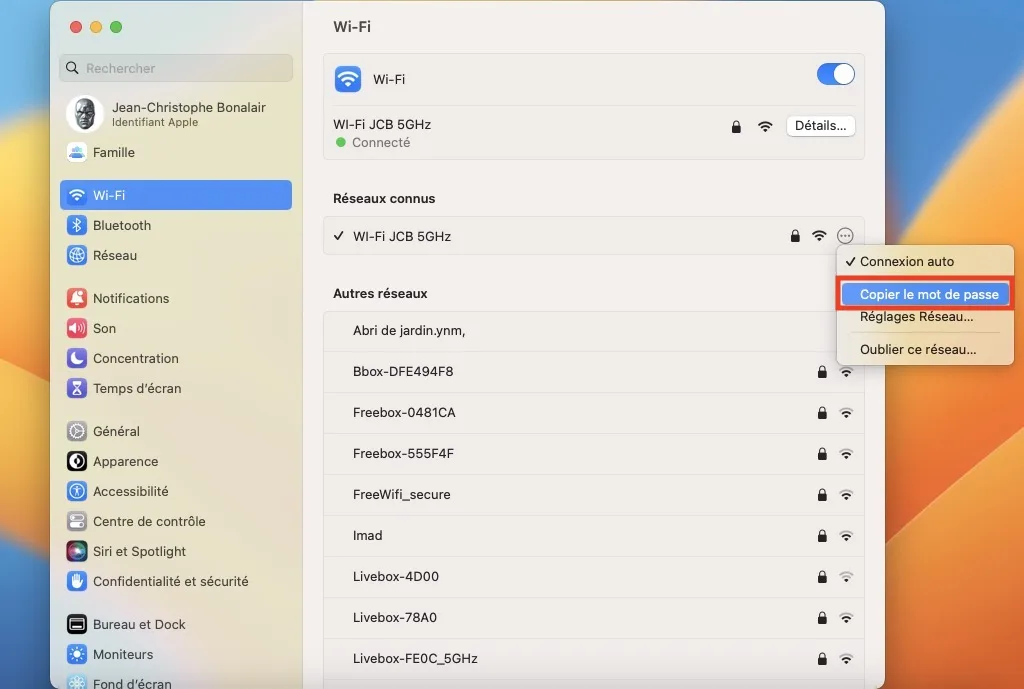This screenshot has width=1024, height=689.
Task: Click inside the Rechercher search field
Action: tap(175, 67)
